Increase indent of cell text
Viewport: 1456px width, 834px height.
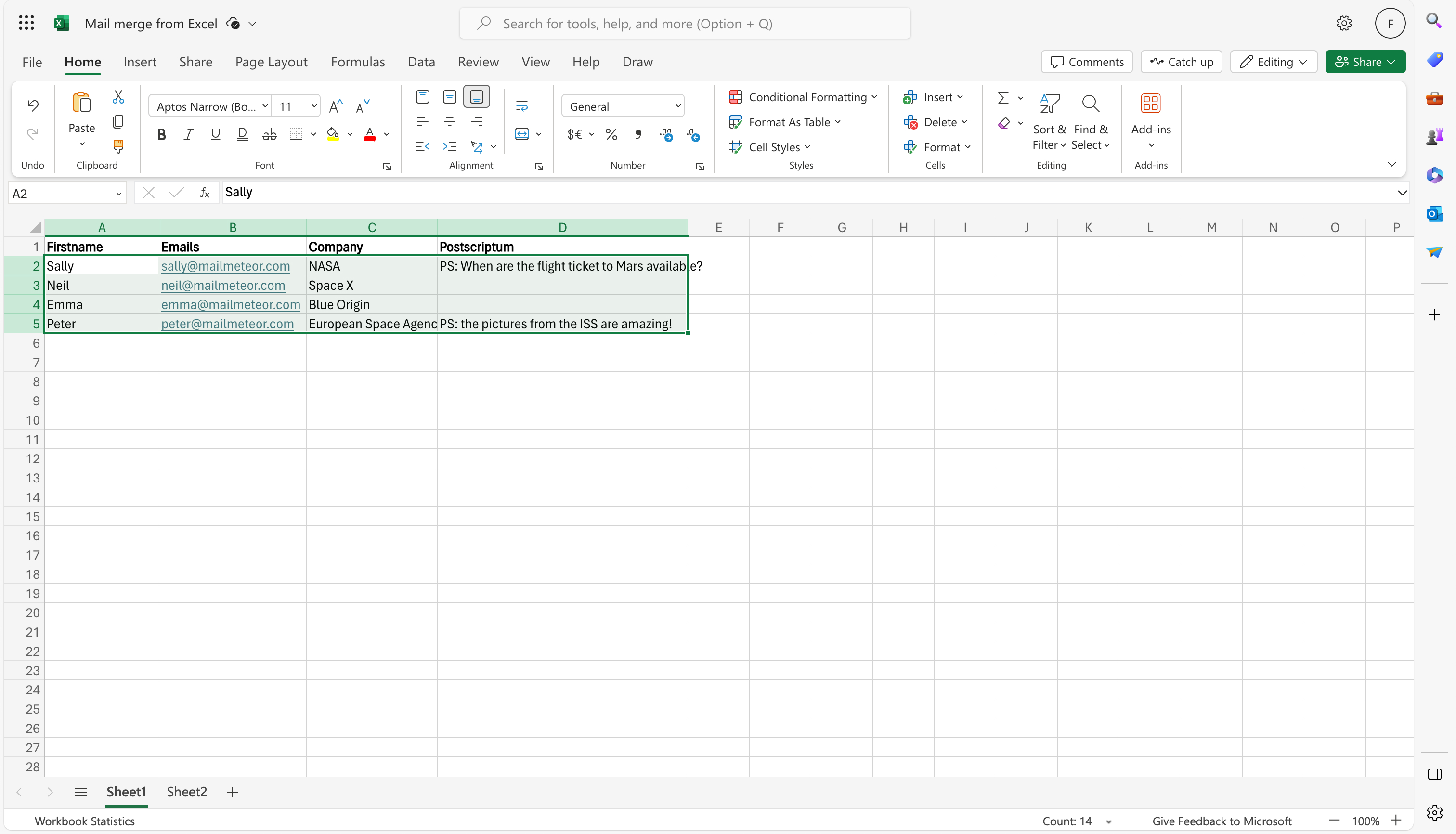(450, 147)
